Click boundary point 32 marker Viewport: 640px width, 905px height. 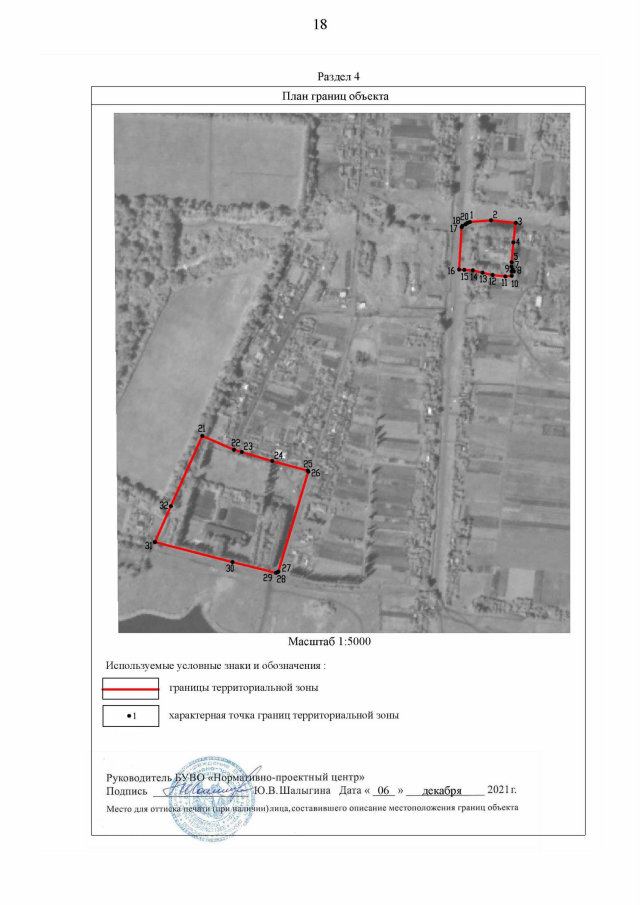171,506
